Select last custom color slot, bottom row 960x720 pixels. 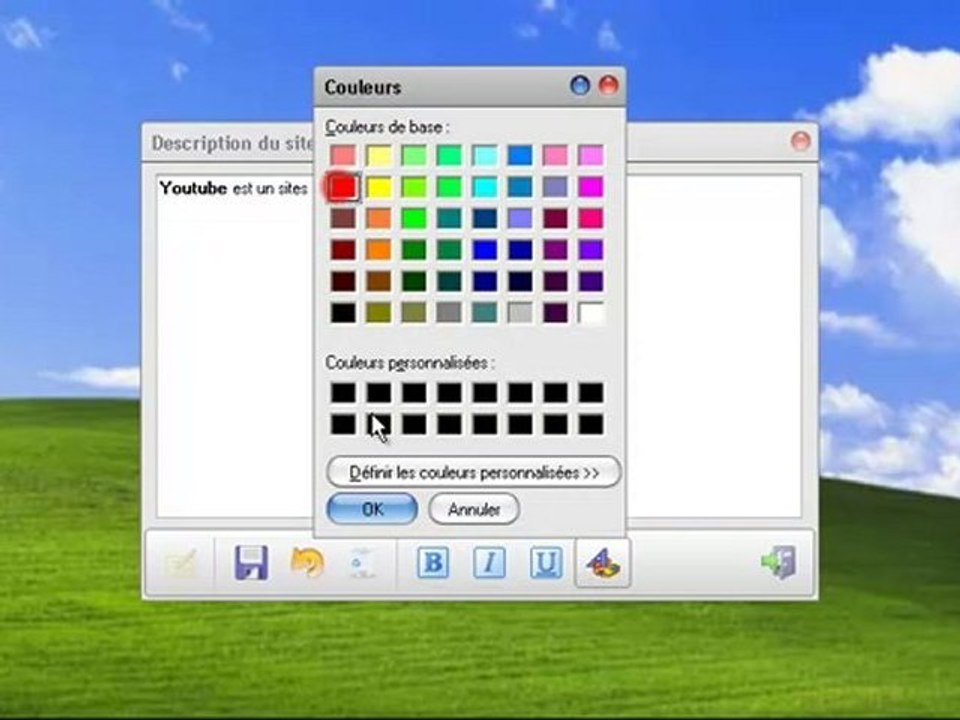pyautogui.click(x=591, y=424)
